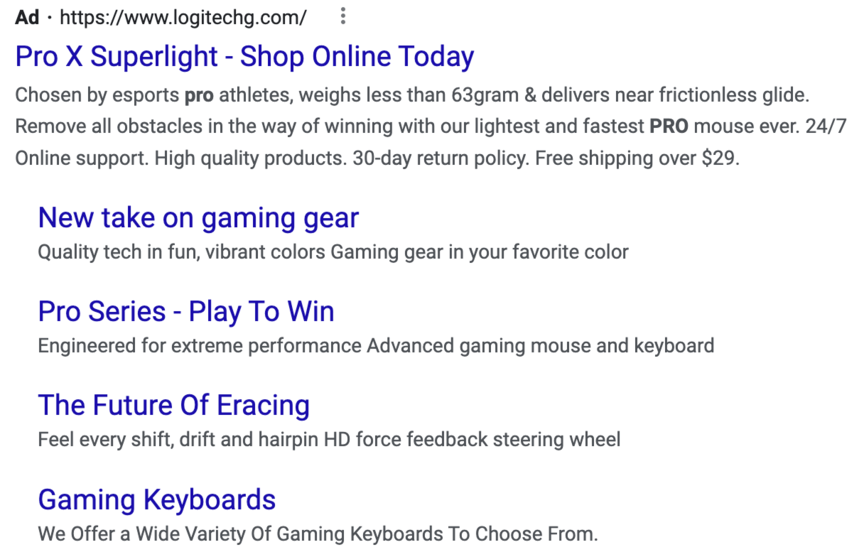Click the 'Free shipping over $29' text
The height and width of the screenshot is (557, 864).
(637, 160)
